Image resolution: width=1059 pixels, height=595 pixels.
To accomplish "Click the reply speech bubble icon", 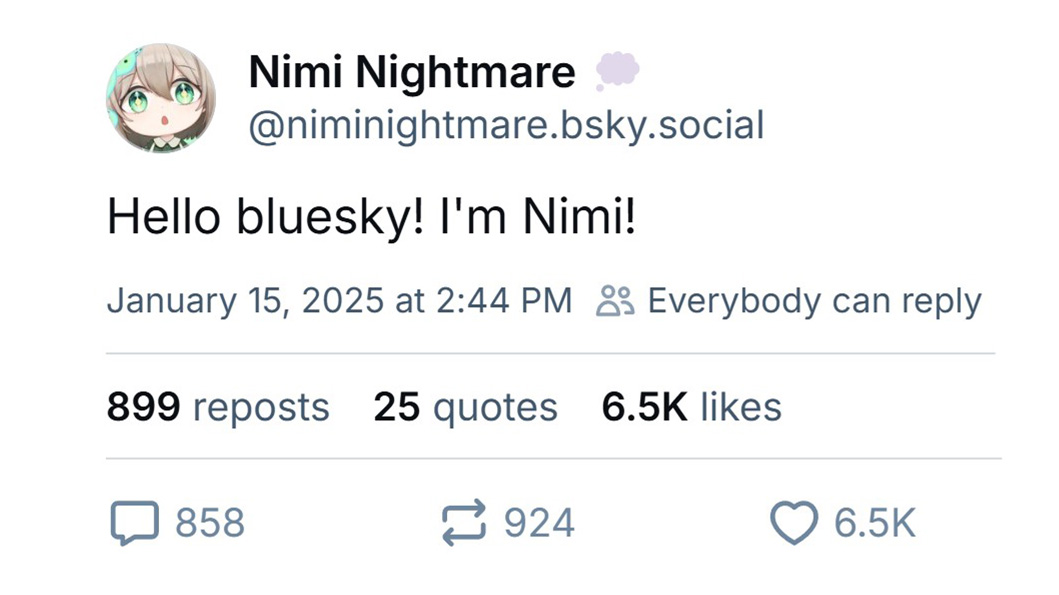I will [x=133, y=523].
